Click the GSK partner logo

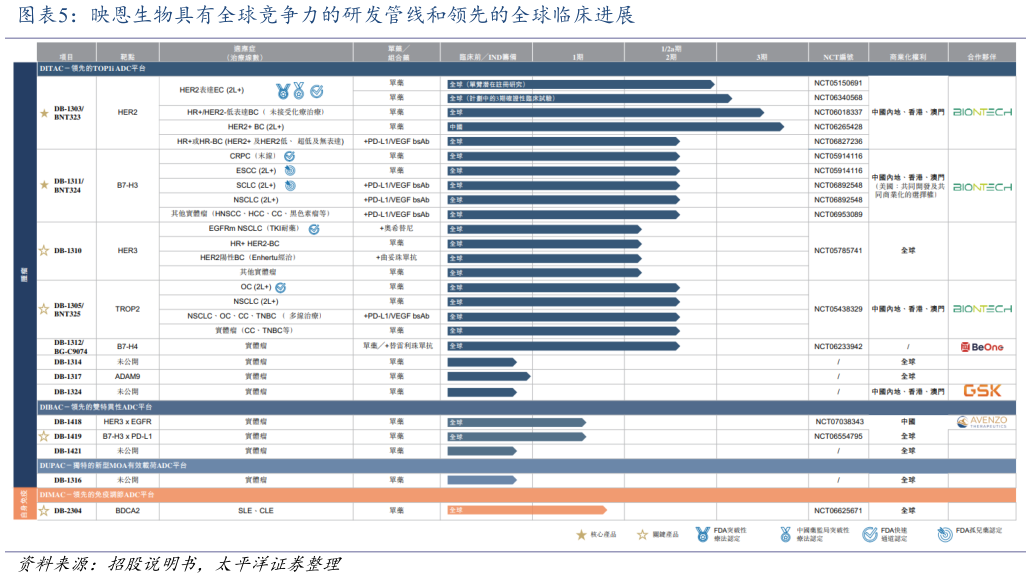[981, 391]
